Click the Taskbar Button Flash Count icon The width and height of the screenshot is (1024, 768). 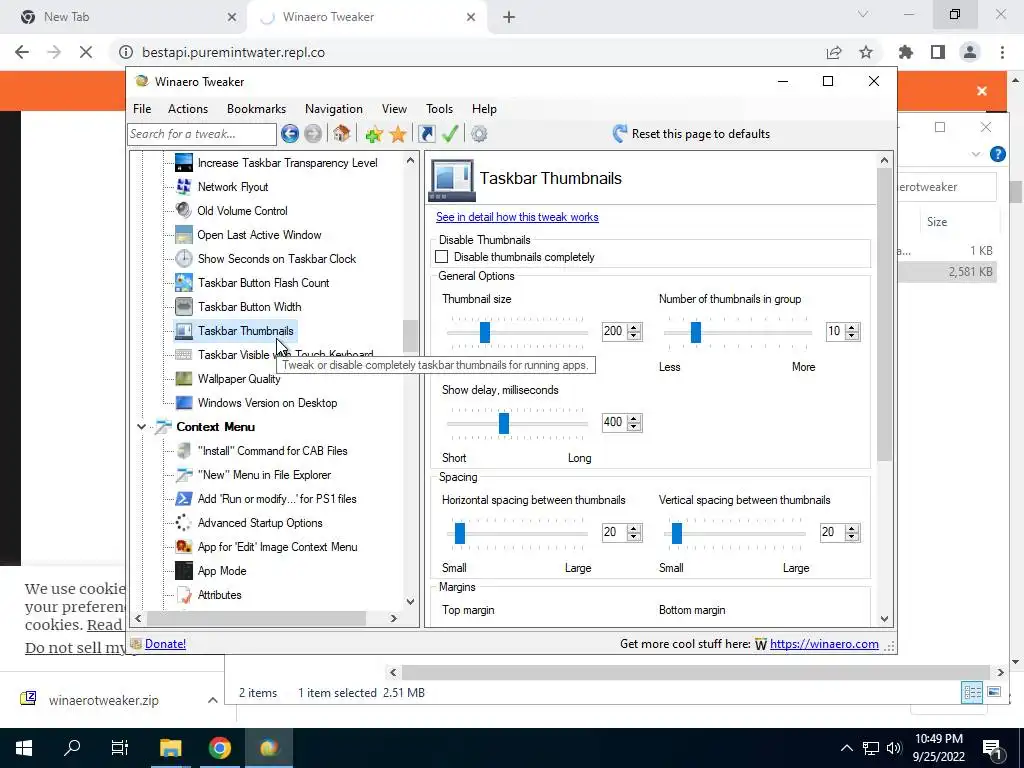(x=184, y=283)
